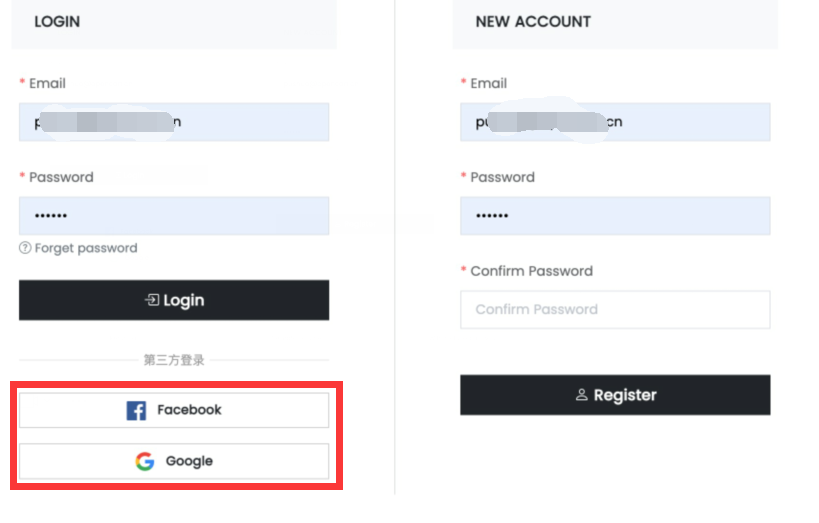Click the person icon on Register button

tap(581, 394)
